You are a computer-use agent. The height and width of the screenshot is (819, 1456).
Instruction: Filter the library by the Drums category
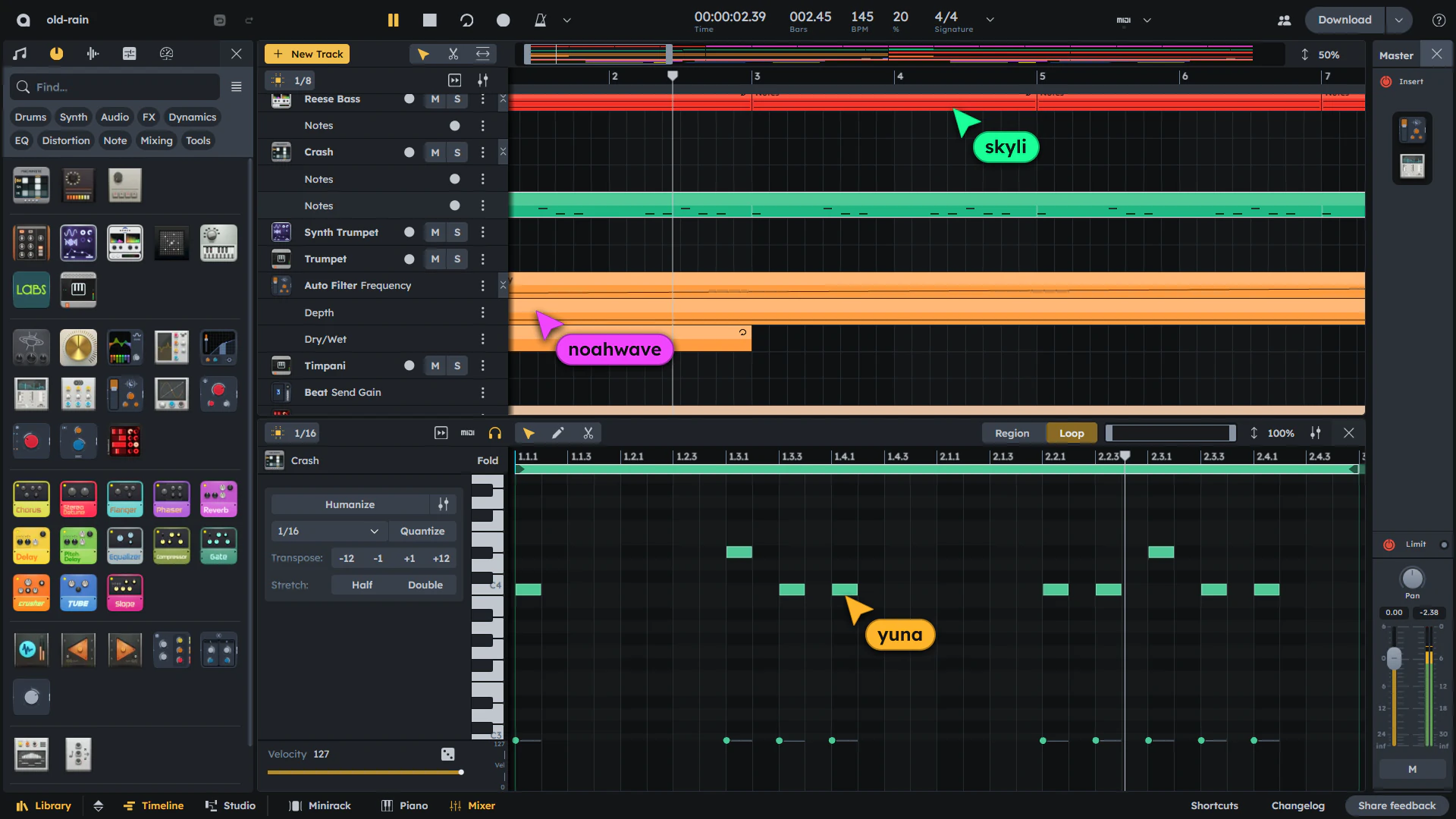30,117
